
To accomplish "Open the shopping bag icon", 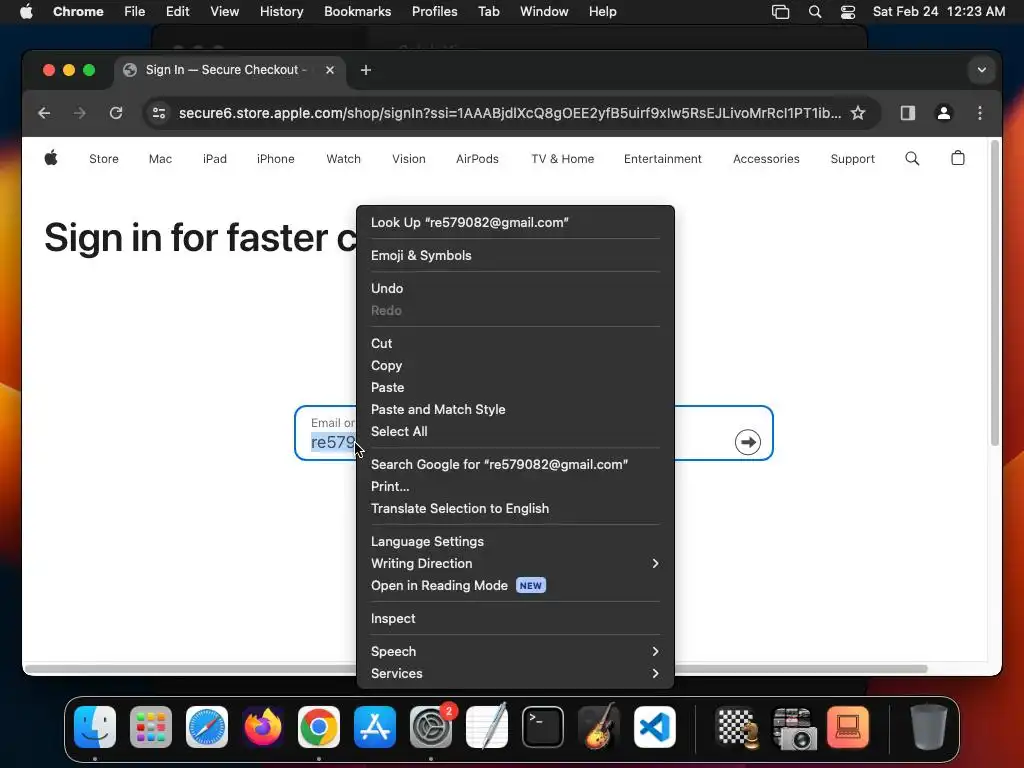I will pyautogui.click(x=957, y=158).
